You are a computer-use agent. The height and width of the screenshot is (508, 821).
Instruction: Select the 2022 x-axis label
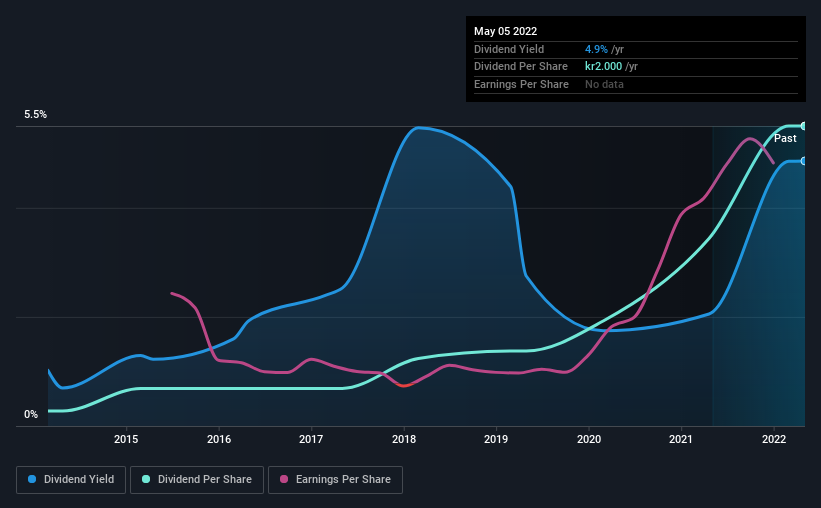pyautogui.click(x=774, y=439)
